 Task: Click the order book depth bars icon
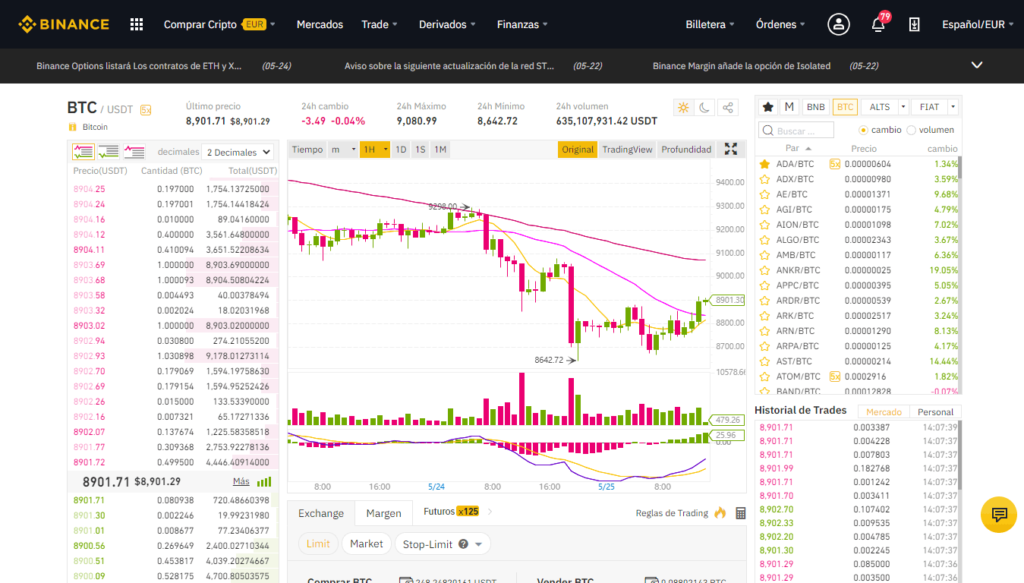[x=264, y=482]
